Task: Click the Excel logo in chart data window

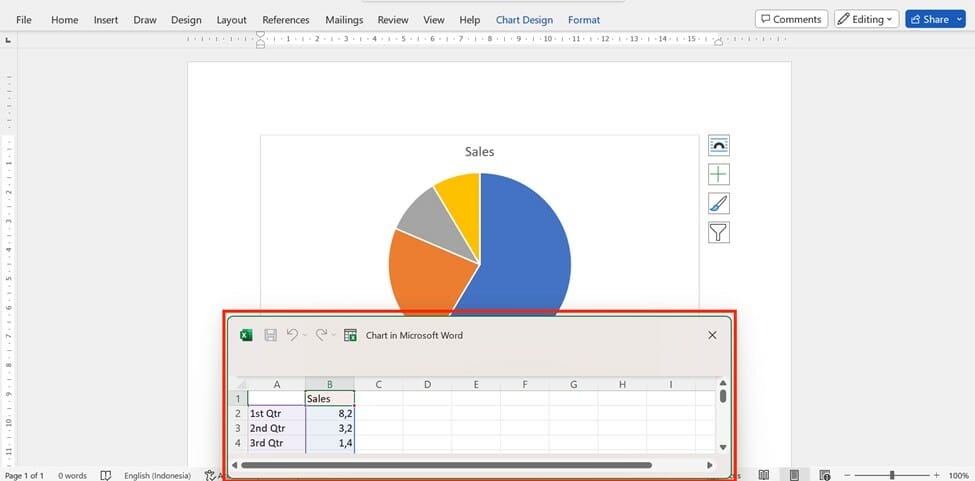Action: pyautogui.click(x=246, y=335)
